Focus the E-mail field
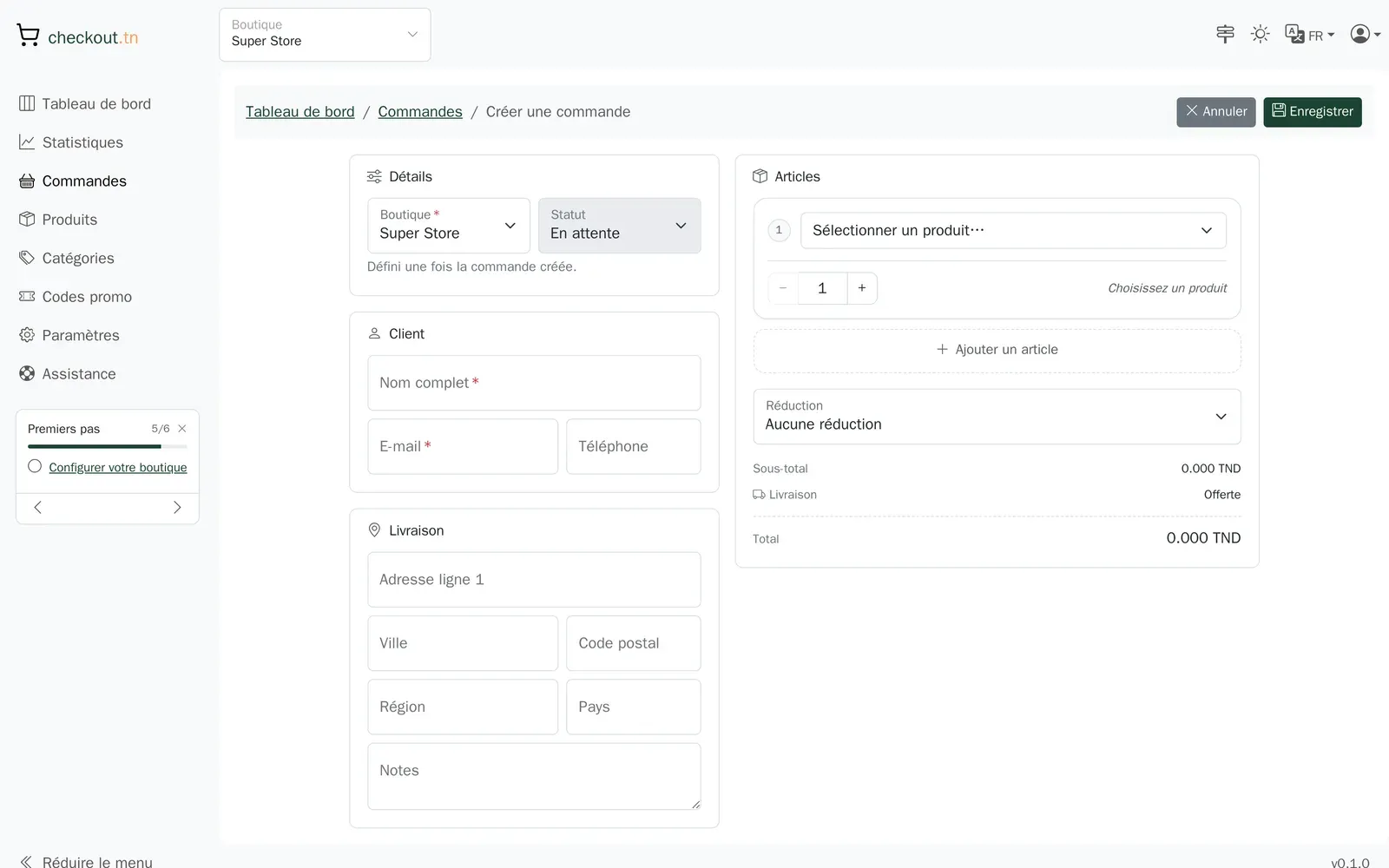 (x=463, y=446)
